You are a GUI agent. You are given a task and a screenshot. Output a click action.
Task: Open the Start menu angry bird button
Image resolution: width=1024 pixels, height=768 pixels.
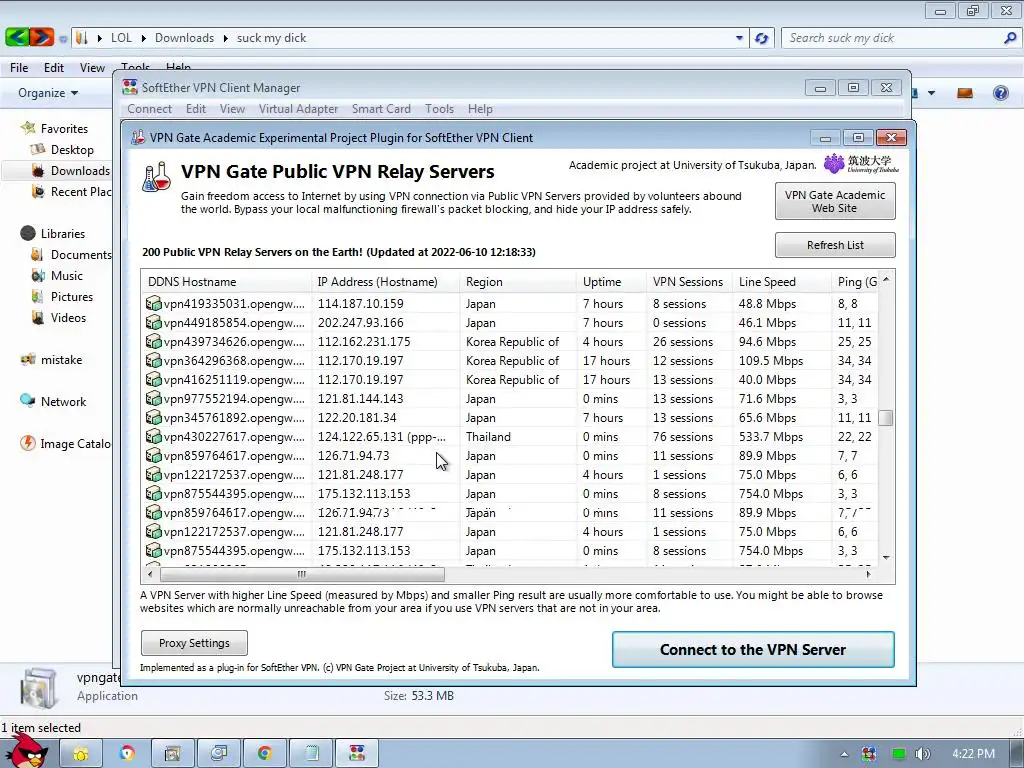click(x=26, y=751)
